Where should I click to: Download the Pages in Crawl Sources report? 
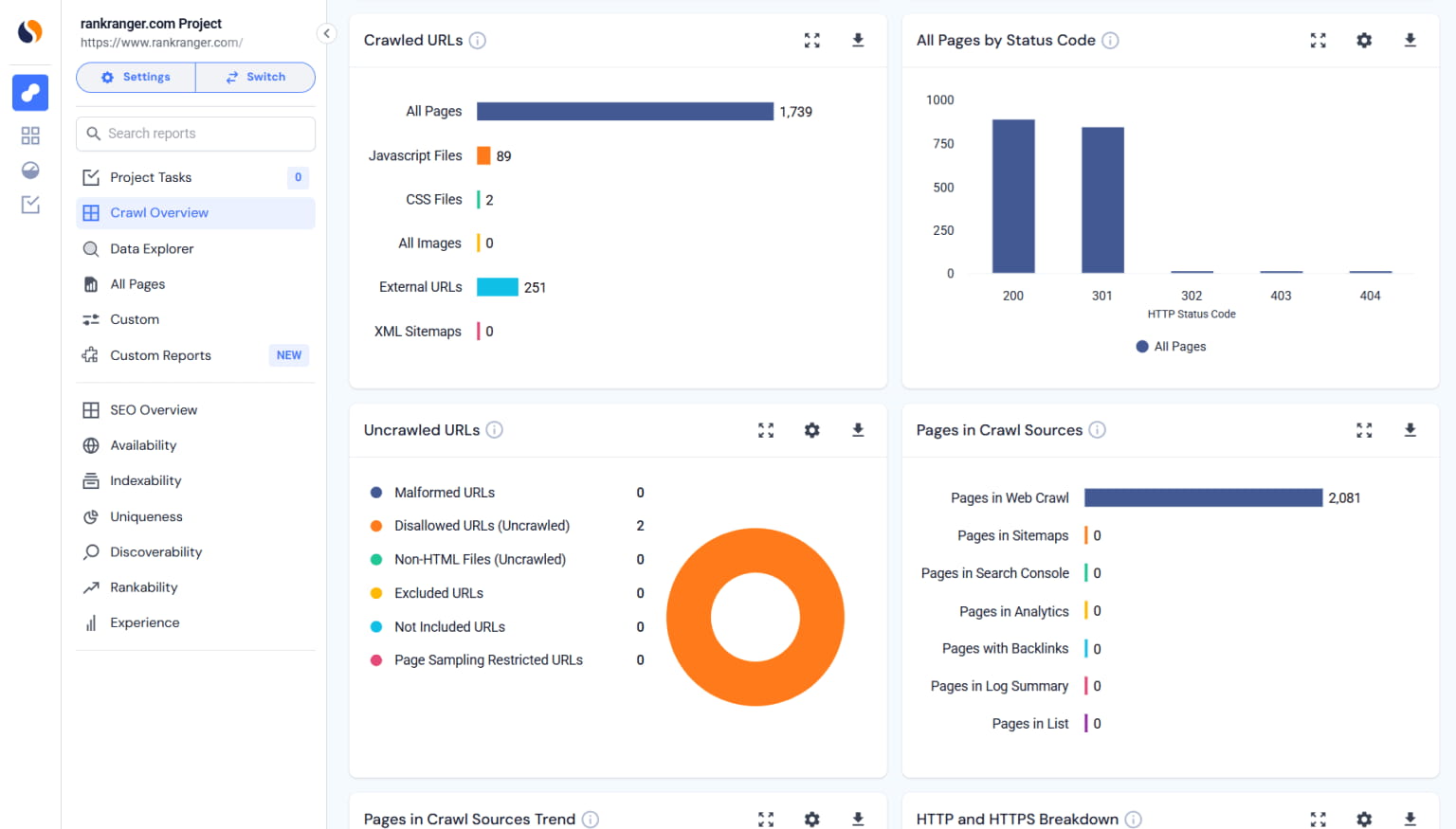coord(1410,429)
